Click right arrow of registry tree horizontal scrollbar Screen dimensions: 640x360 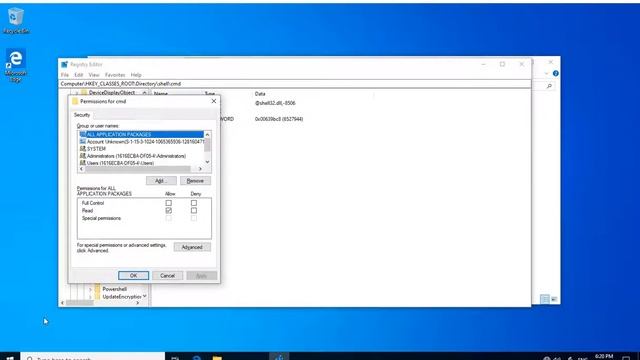(138, 303)
